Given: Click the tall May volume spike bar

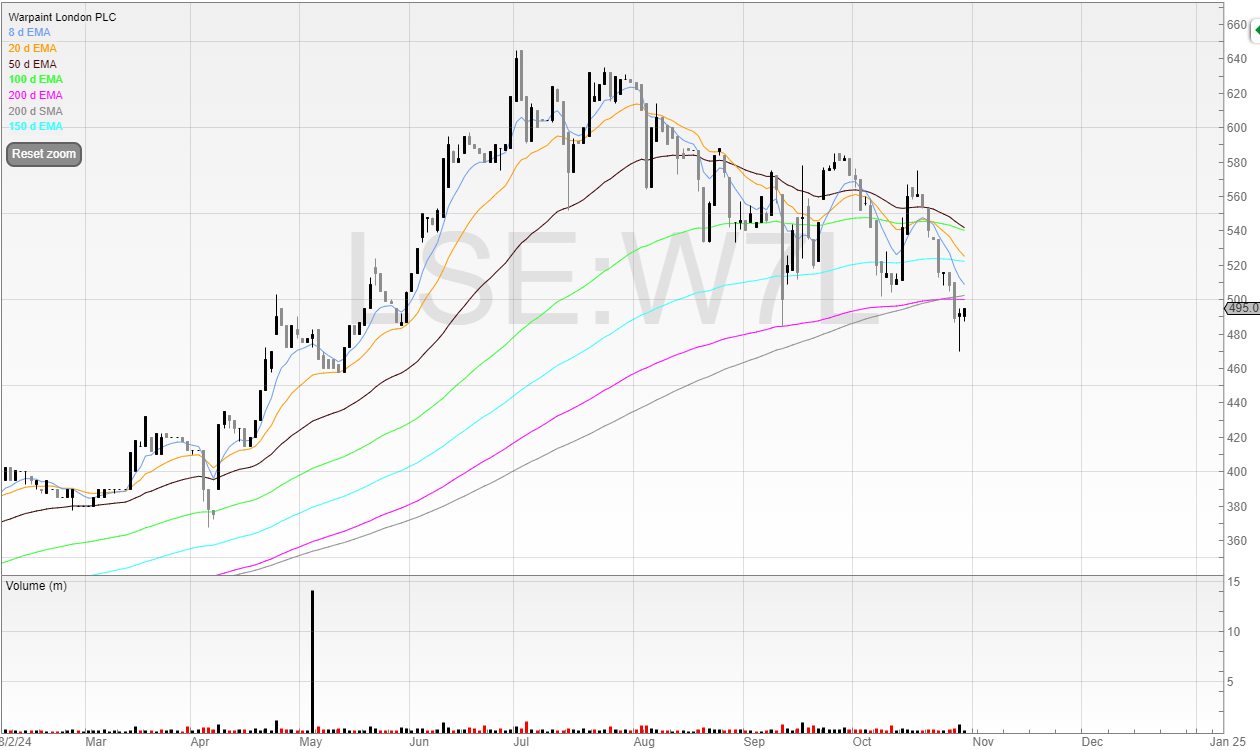Looking at the screenshot, I should pyautogui.click(x=313, y=660).
